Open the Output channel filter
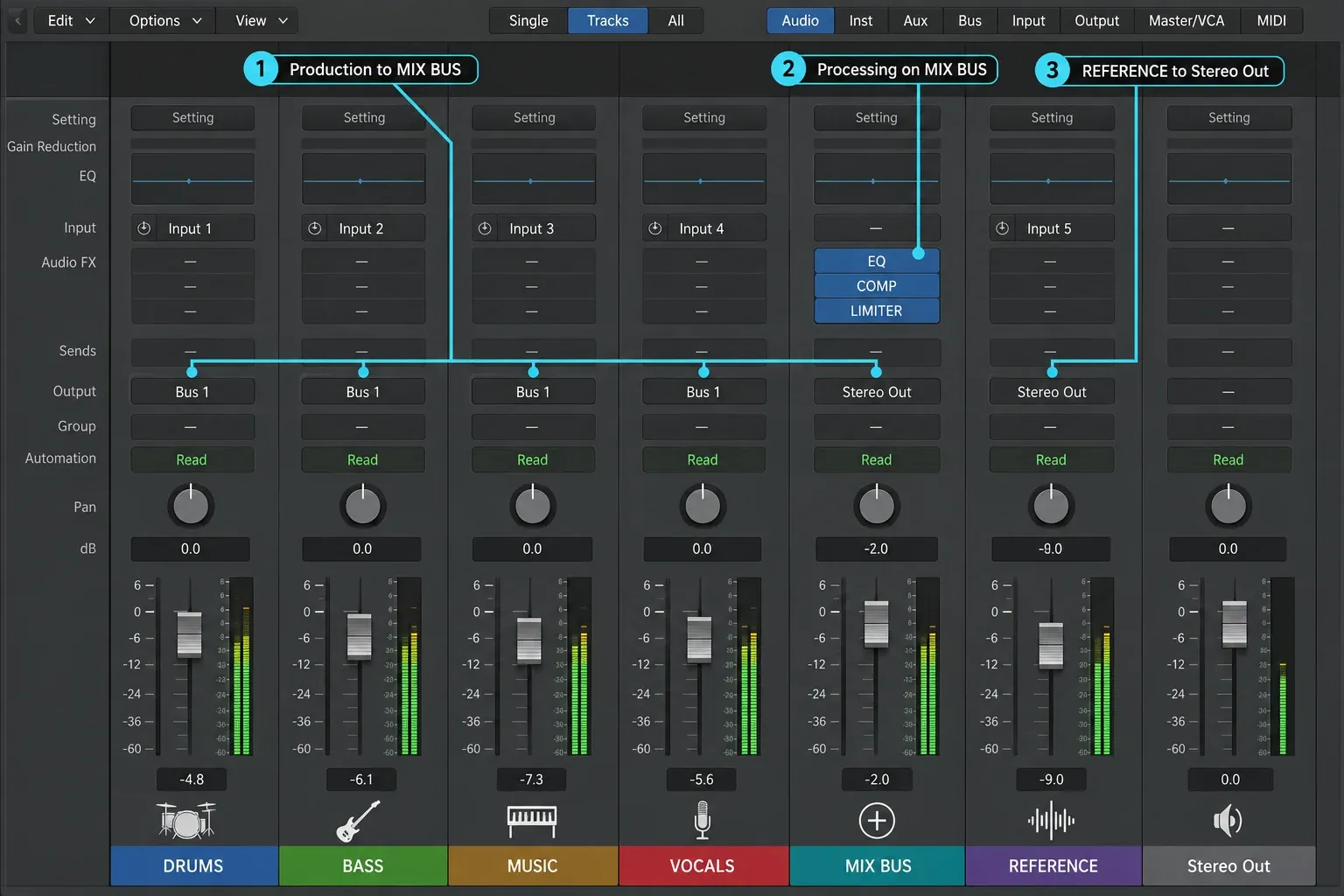This screenshot has height=896, width=1344. (x=1096, y=20)
